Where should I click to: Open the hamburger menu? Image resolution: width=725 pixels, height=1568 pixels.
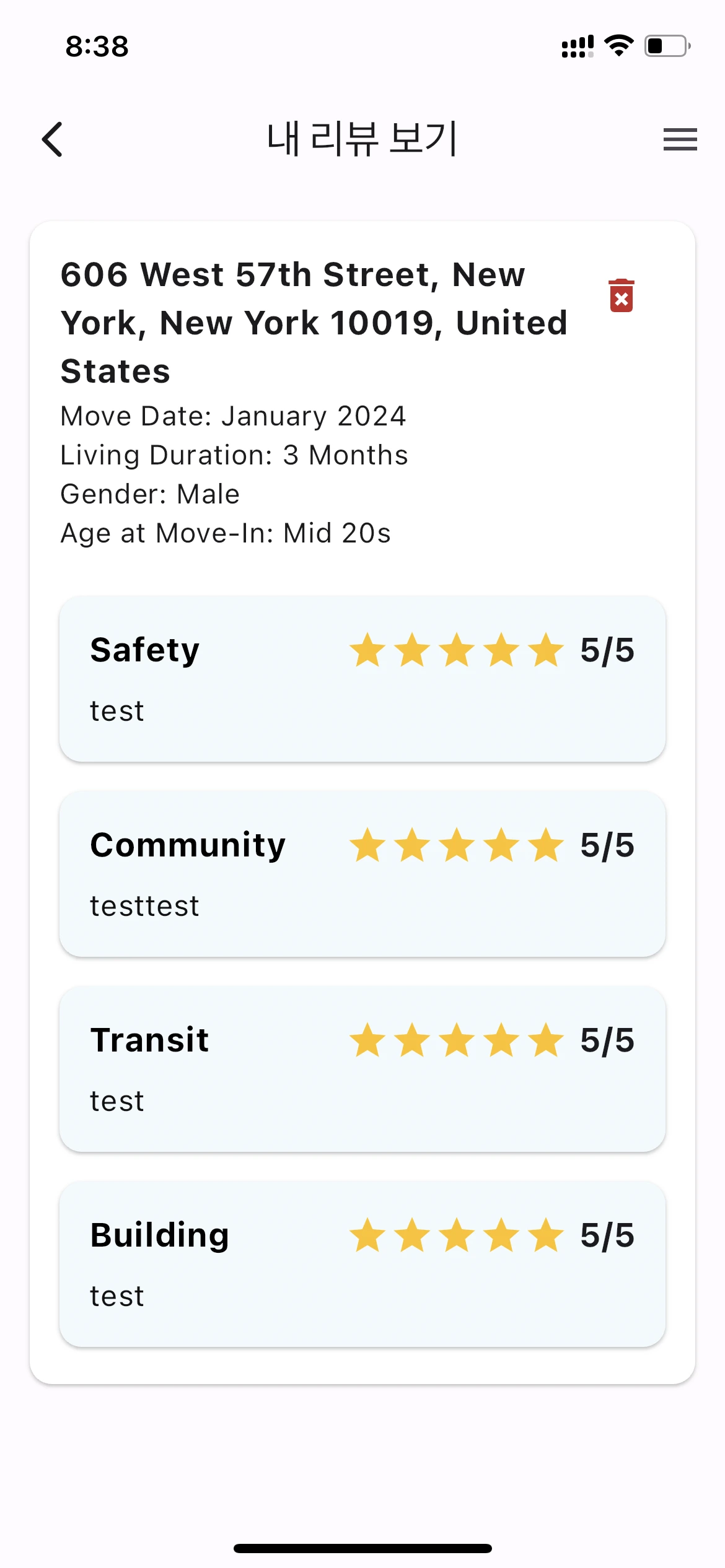(x=680, y=139)
